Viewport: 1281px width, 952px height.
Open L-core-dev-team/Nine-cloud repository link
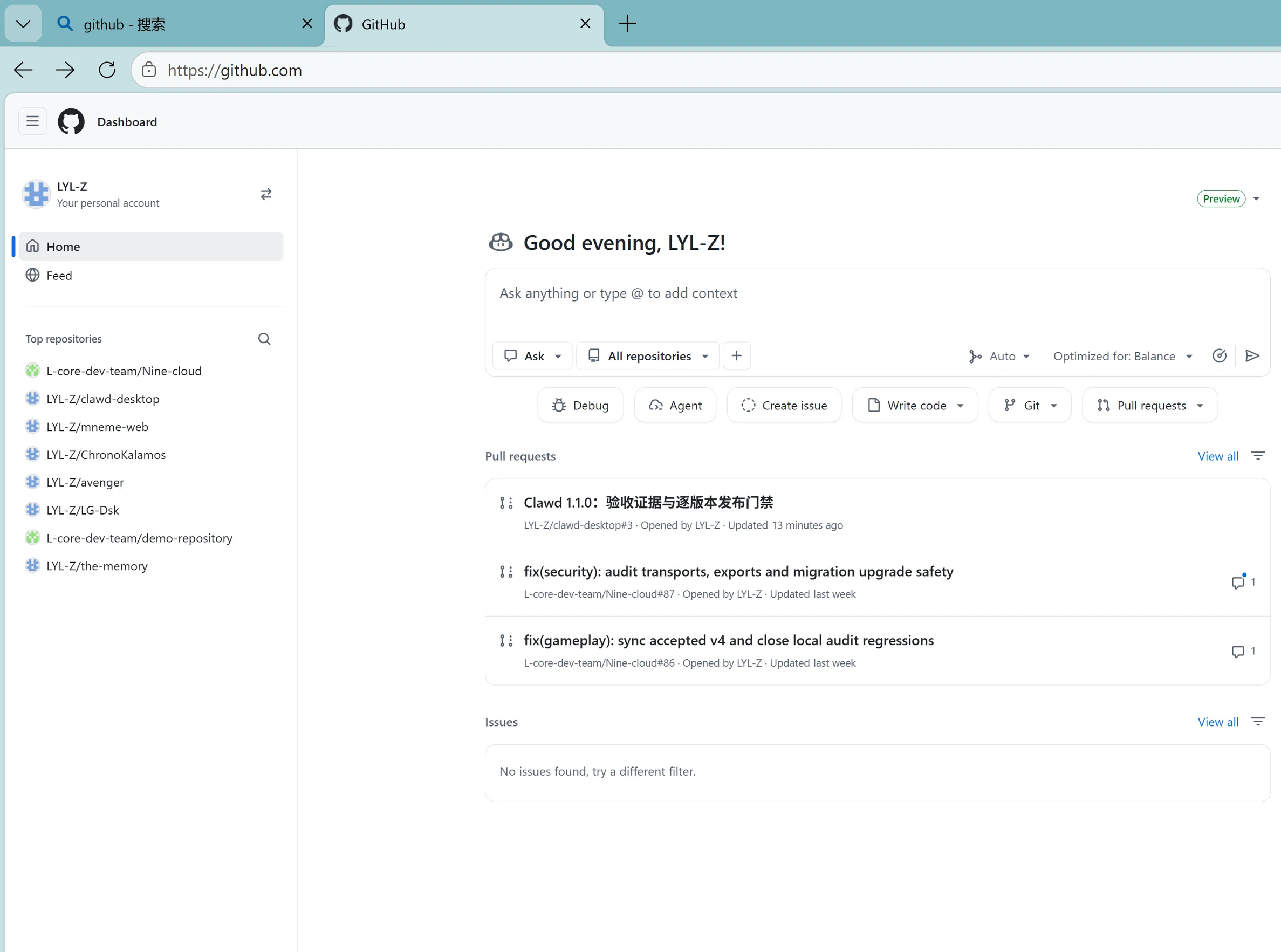click(x=124, y=371)
